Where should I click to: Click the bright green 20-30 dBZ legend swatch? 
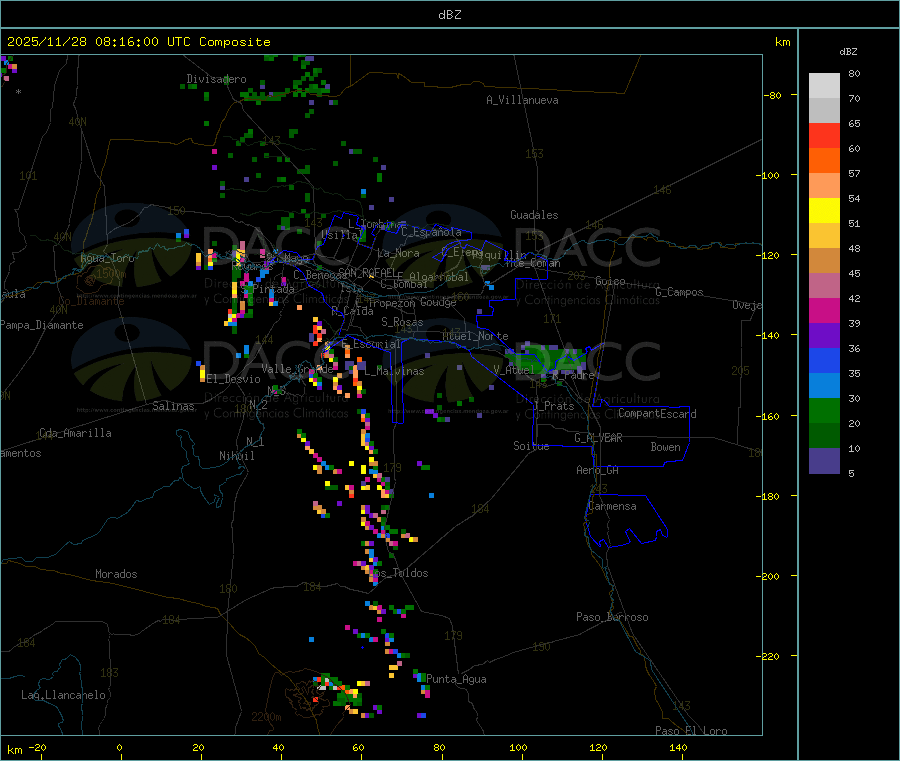pos(824,410)
